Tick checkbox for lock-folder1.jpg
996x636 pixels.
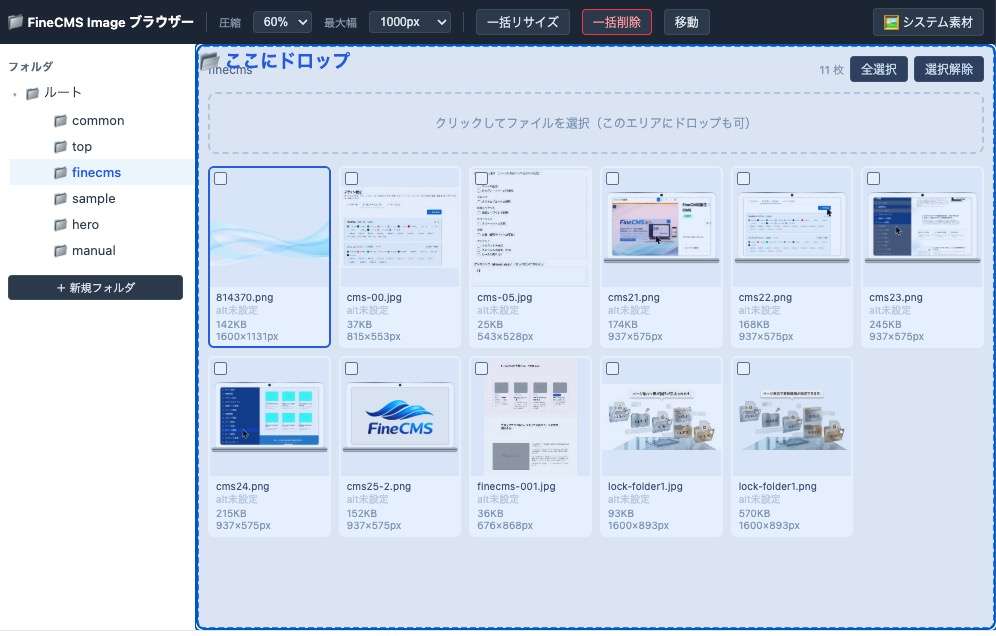612,369
